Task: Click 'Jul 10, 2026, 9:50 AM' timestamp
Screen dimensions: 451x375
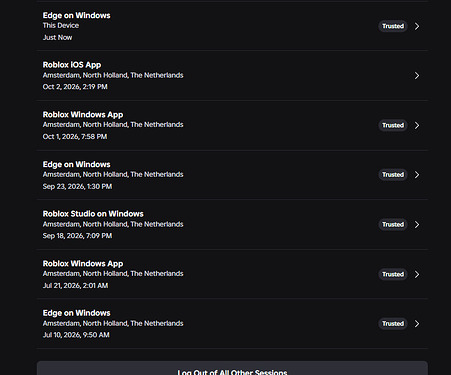Action: click(76, 335)
